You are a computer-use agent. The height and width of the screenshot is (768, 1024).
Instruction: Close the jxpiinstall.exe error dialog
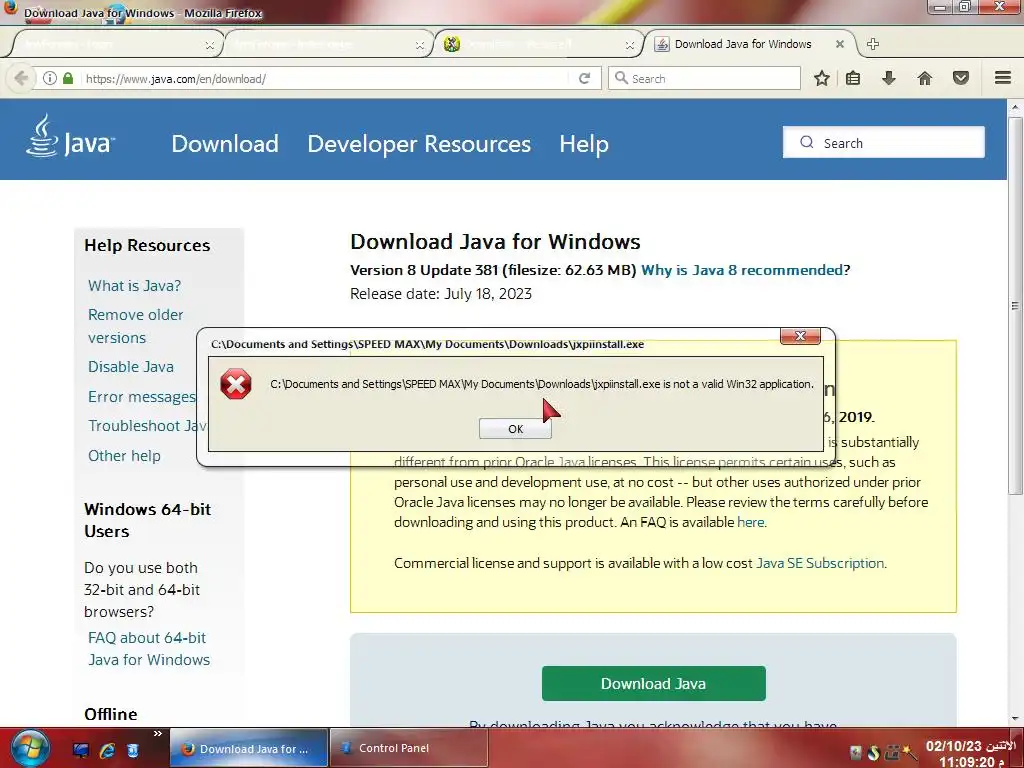point(800,336)
